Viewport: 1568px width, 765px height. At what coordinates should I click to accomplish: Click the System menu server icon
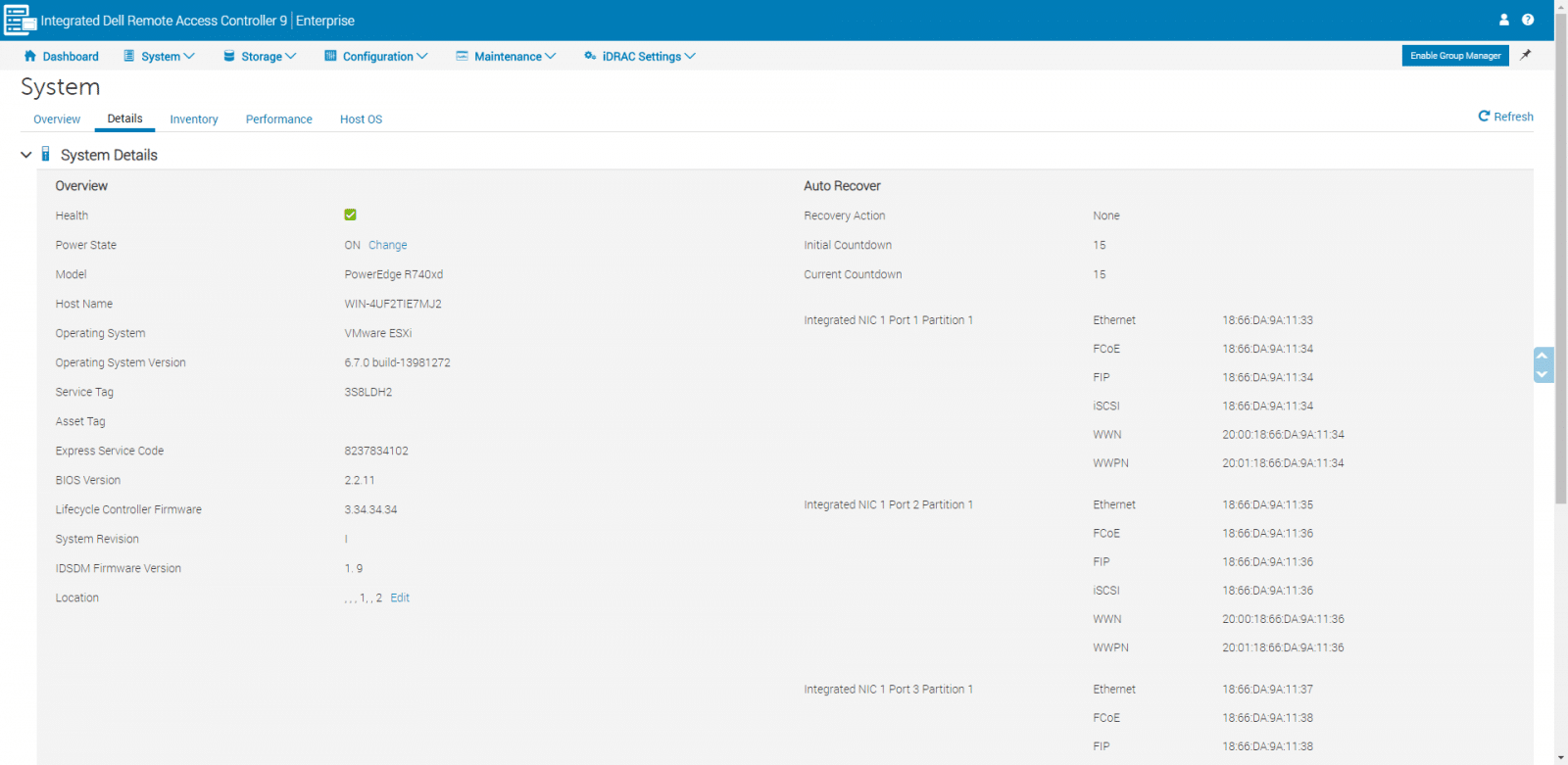click(x=129, y=56)
